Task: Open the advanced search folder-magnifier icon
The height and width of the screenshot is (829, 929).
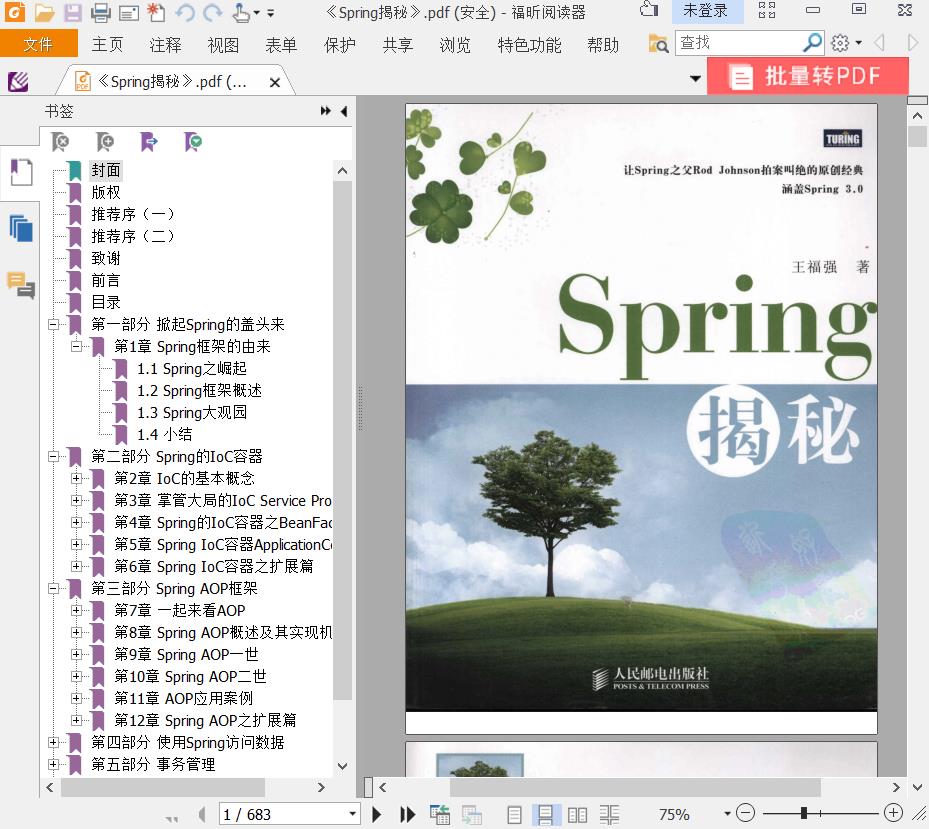Action: [658, 44]
